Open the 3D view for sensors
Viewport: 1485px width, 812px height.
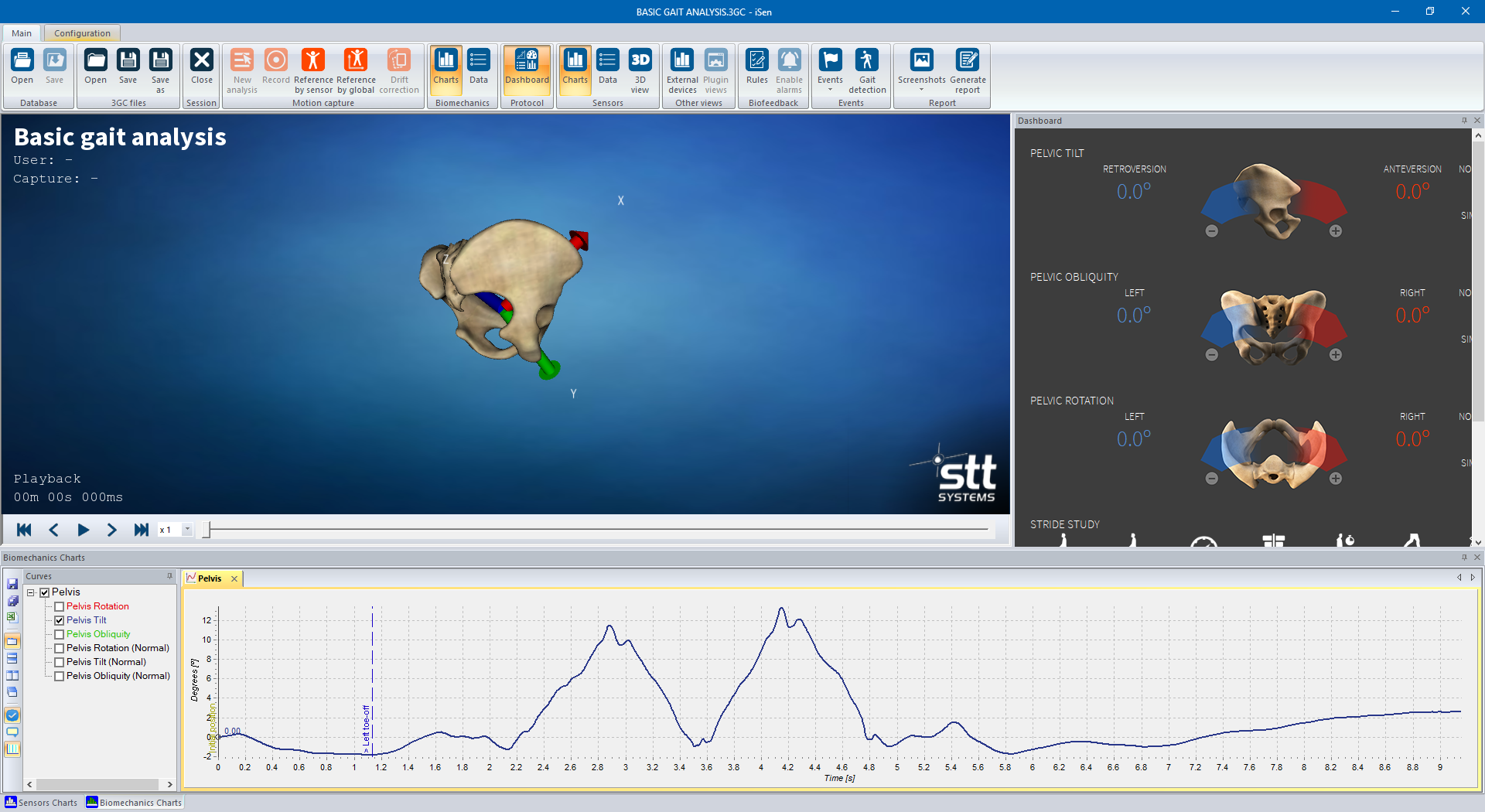coord(640,71)
